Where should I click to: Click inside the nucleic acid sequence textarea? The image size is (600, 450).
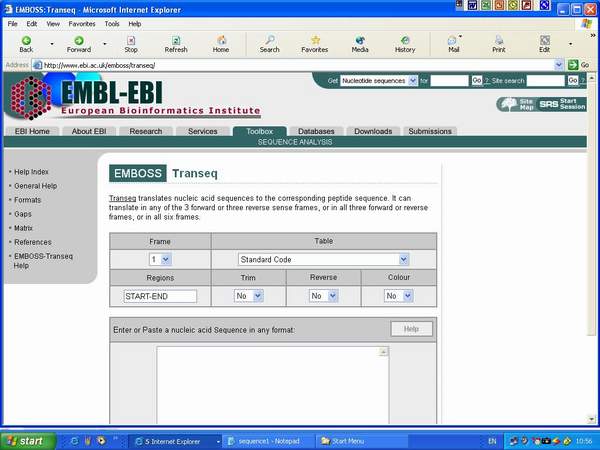pyautogui.click(x=272, y=385)
